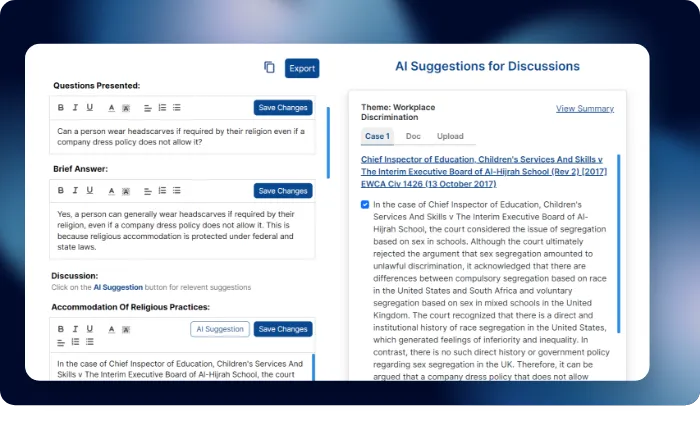Insert bulleted list in Questions Presented toolbar

[x=177, y=108]
